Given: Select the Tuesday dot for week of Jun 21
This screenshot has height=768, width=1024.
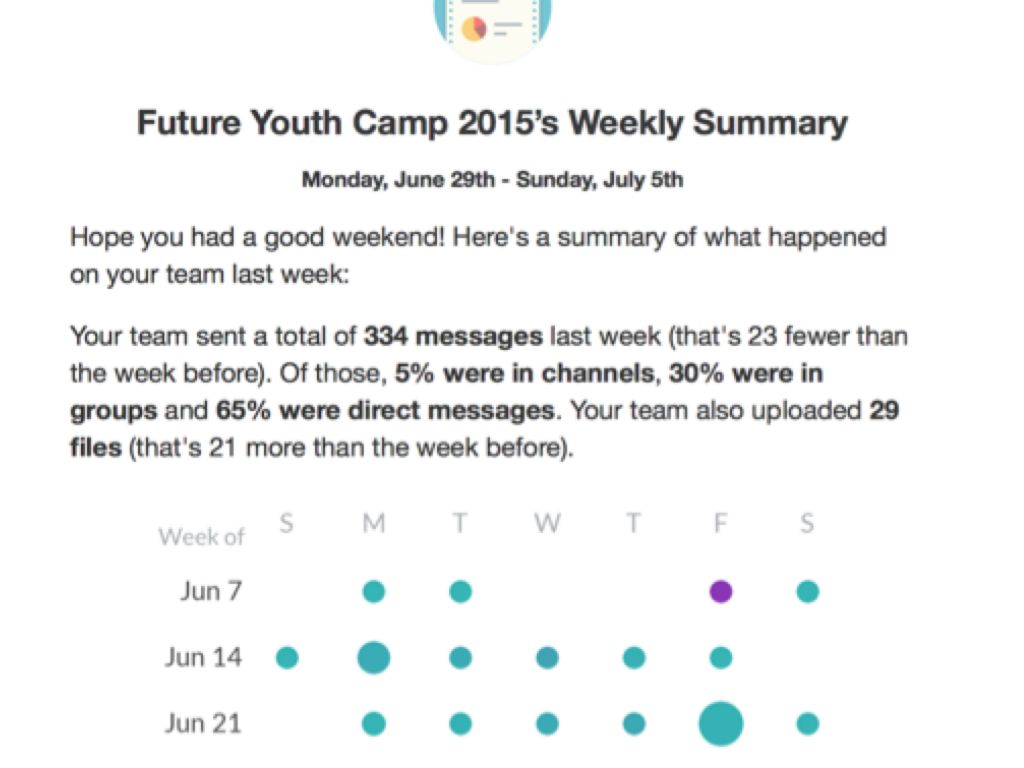Looking at the screenshot, I should click(460, 724).
